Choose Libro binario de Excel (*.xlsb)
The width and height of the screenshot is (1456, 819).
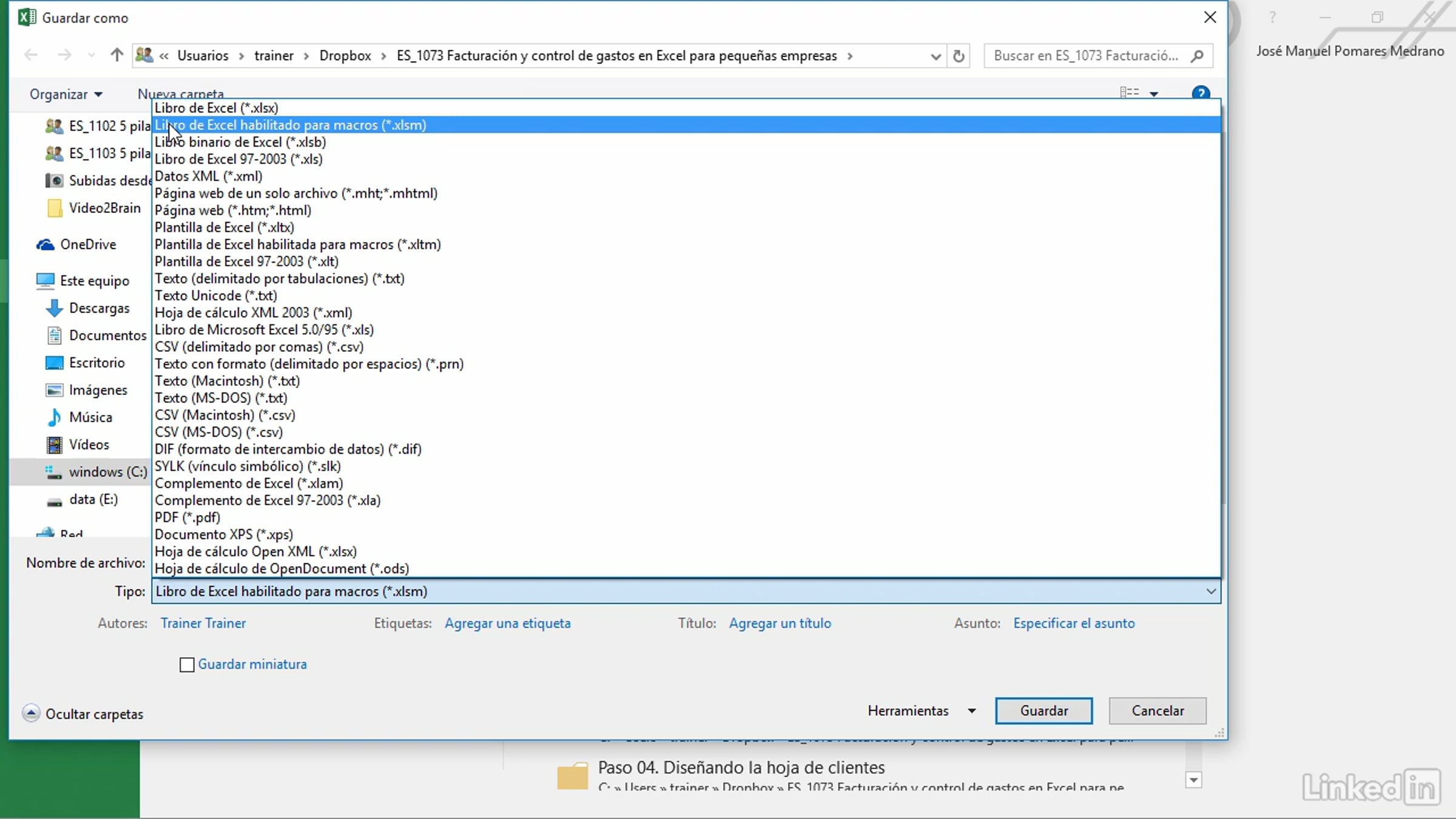pyautogui.click(x=686, y=142)
